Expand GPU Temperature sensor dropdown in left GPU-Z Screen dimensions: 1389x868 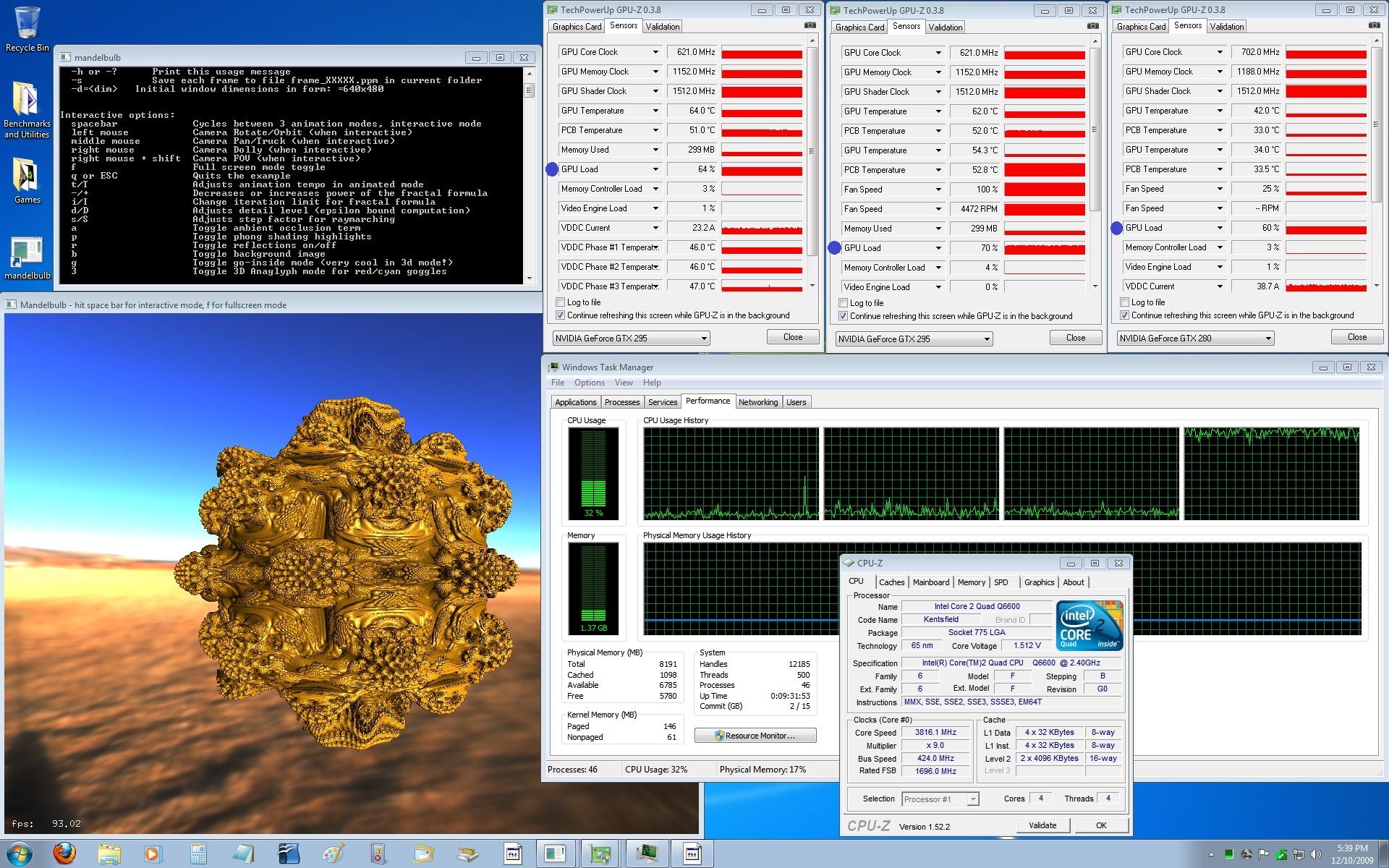point(655,111)
